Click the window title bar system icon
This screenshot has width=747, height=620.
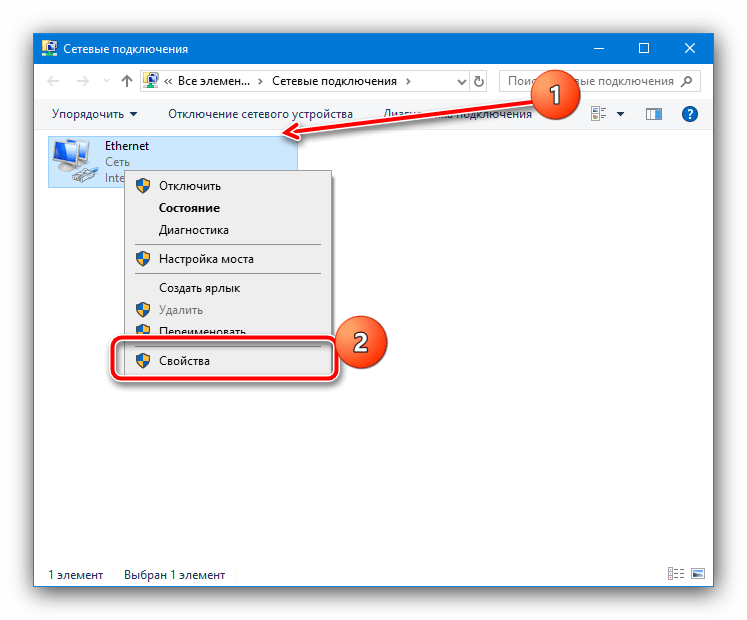click(x=49, y=48)
